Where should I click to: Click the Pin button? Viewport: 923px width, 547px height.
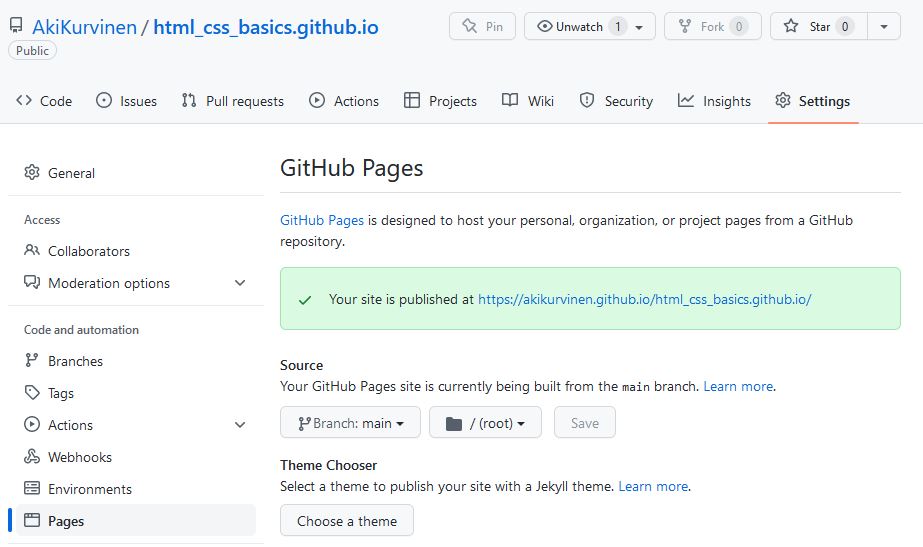point(482,26)
